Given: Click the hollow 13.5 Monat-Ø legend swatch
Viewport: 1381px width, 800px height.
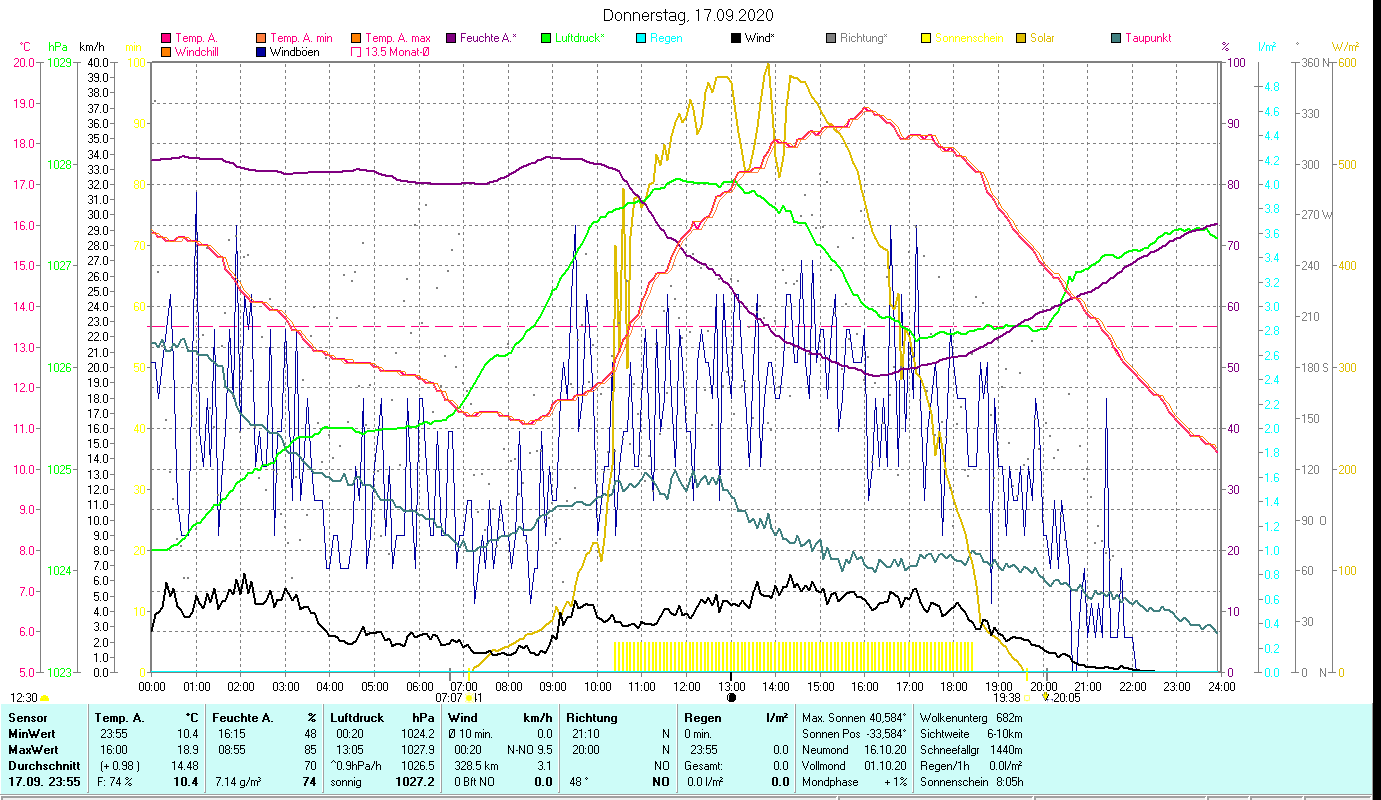Looking at the screenshot, I should 356,51.
